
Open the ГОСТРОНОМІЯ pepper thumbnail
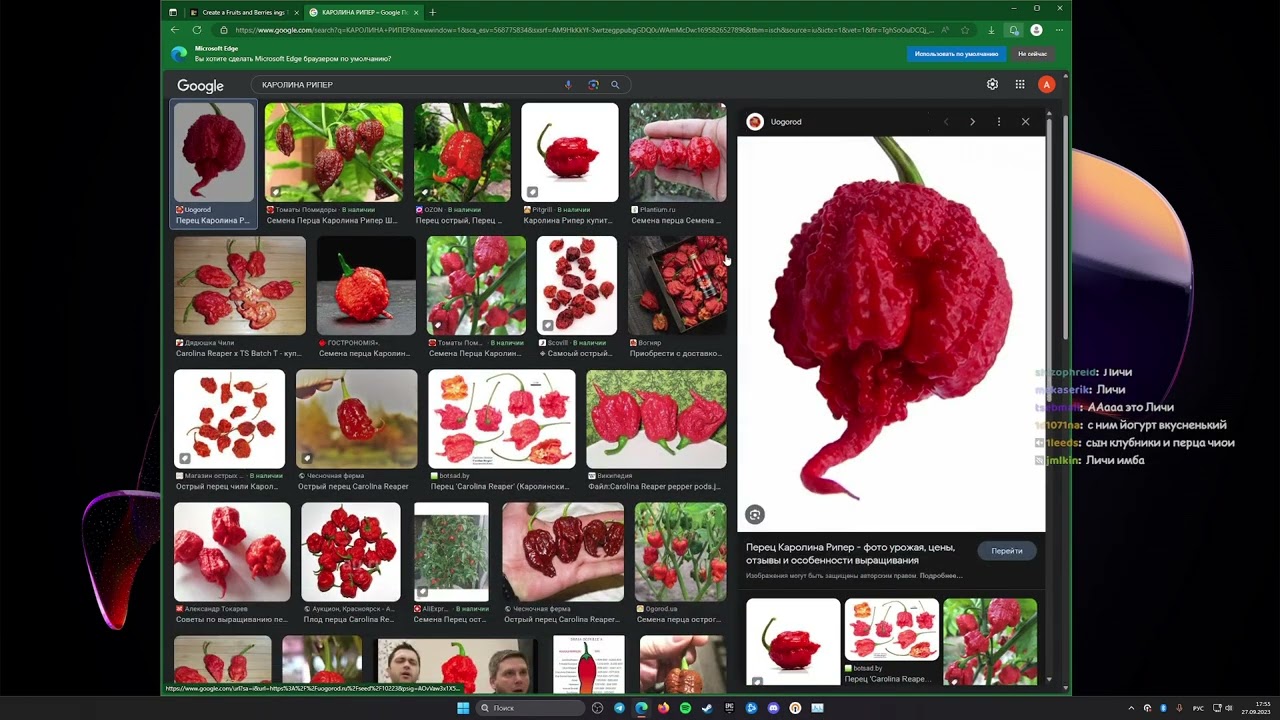coord(366,285)
